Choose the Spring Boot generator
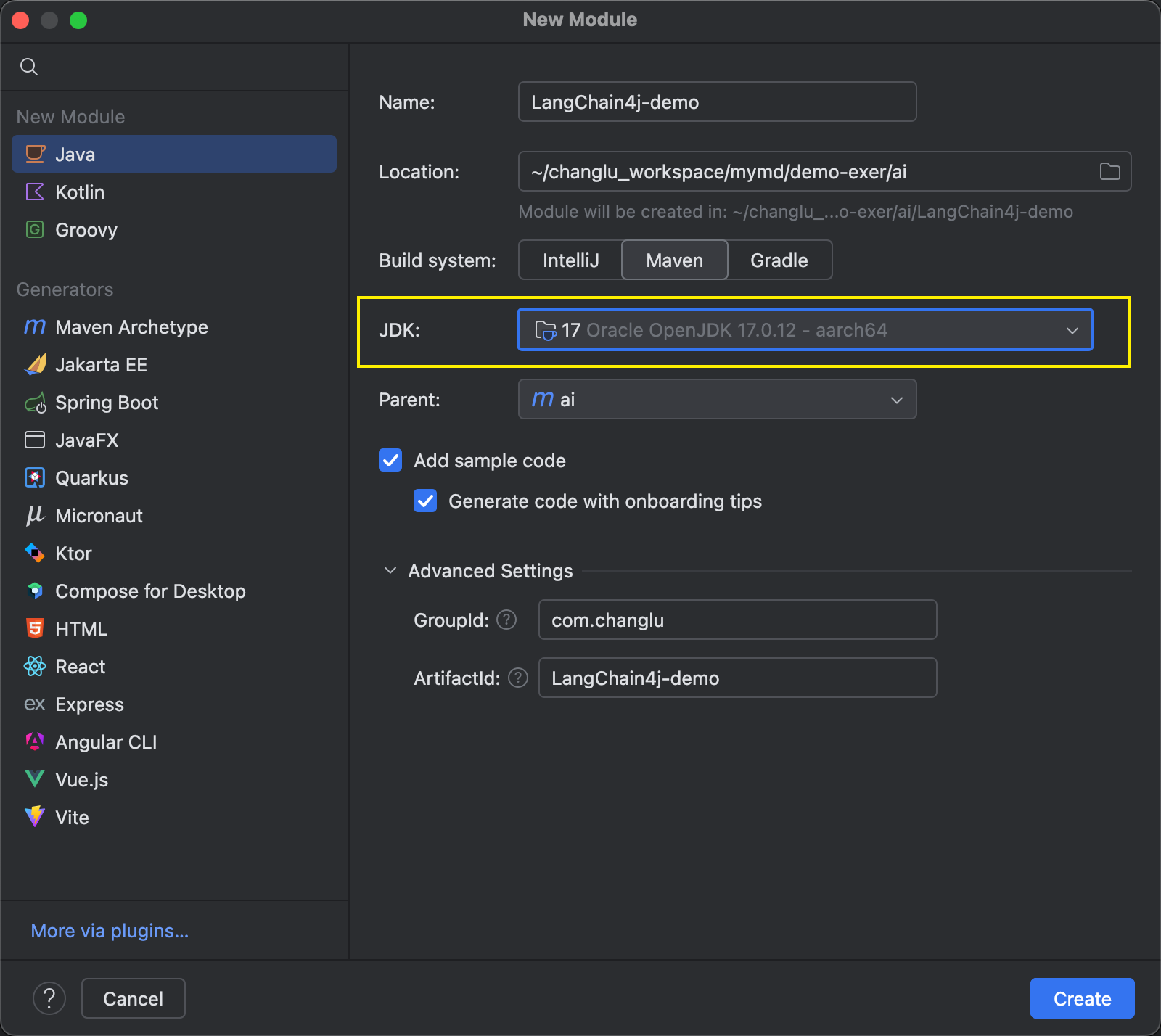Screen dimensions: 1161x1036 click(x=174, y=402)
